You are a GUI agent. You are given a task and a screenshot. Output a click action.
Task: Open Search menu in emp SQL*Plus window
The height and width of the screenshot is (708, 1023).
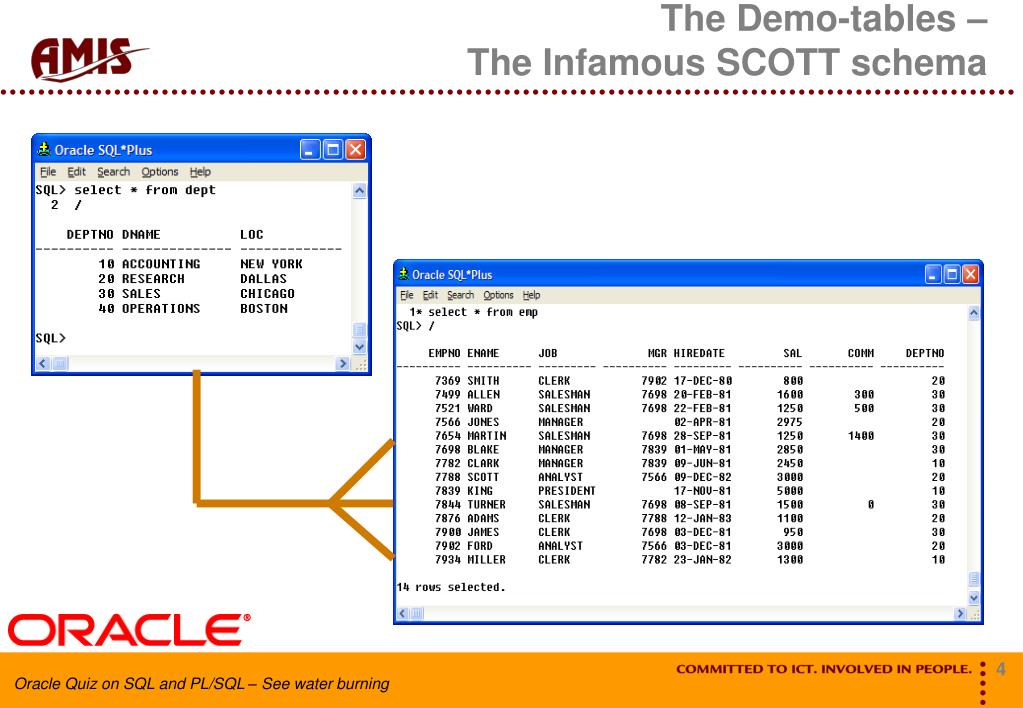(461, 295)
